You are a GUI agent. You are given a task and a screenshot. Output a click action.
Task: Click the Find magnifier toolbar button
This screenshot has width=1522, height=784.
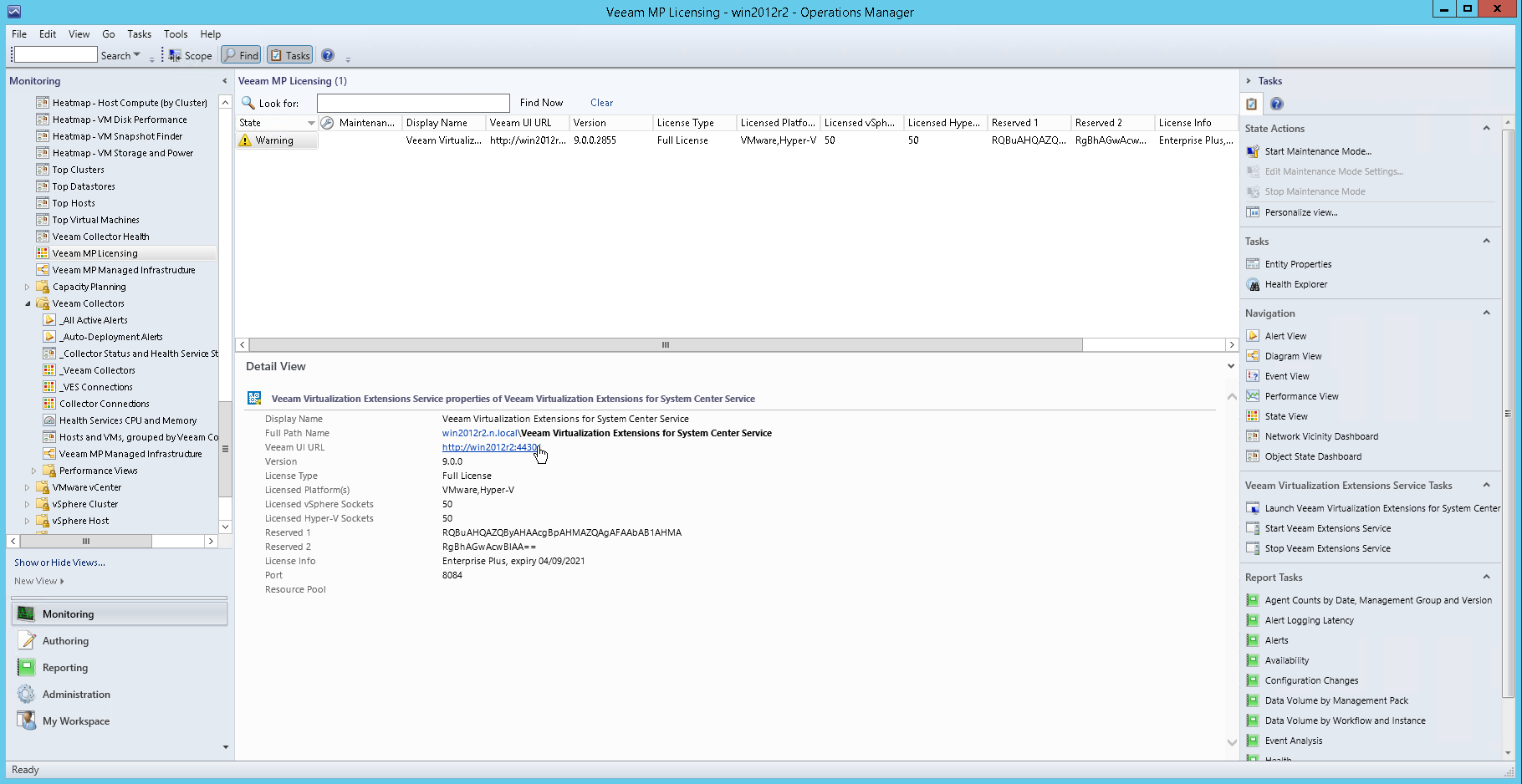[x=241, y=55]
